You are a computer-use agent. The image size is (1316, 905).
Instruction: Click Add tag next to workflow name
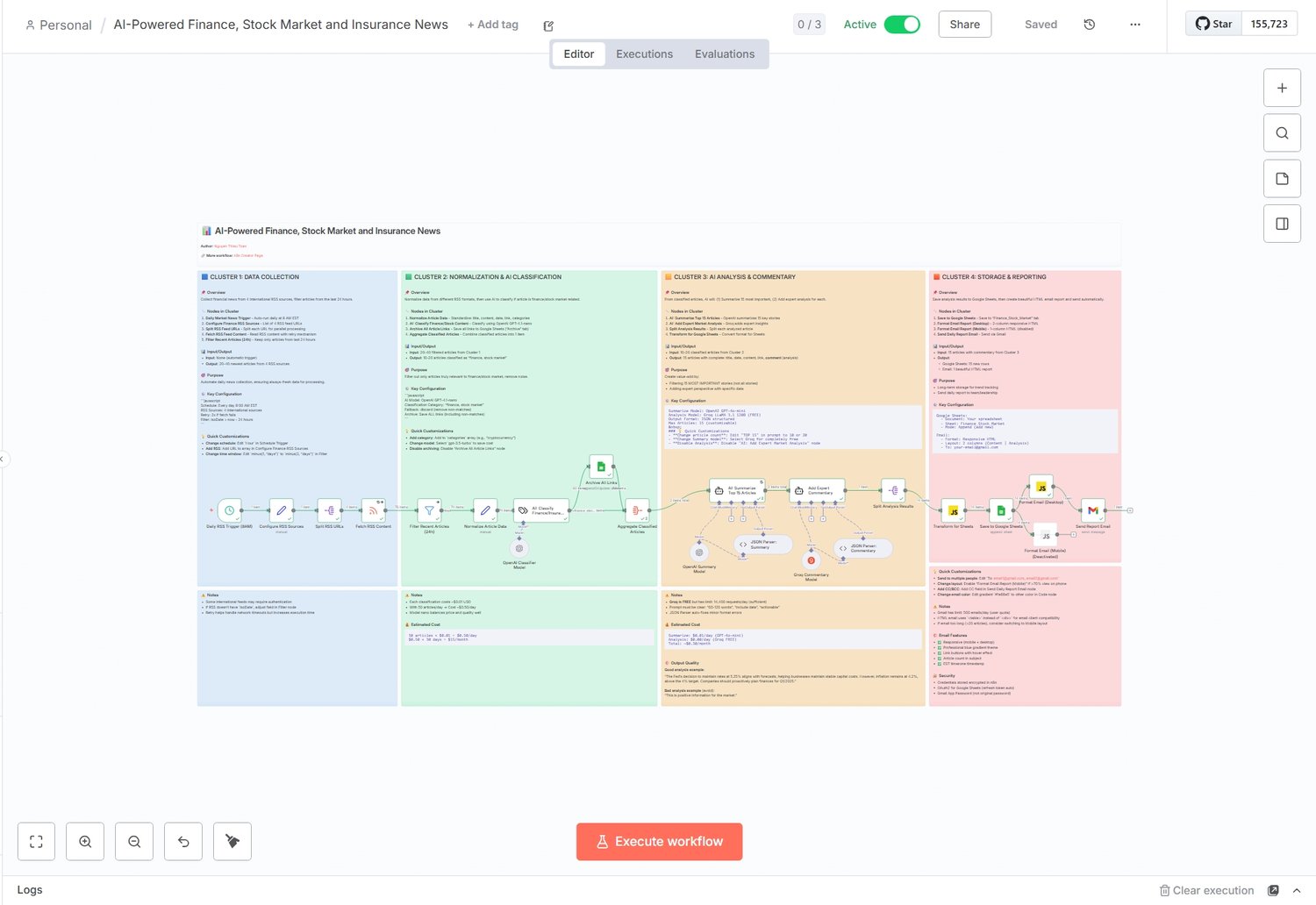click(493, 25)
